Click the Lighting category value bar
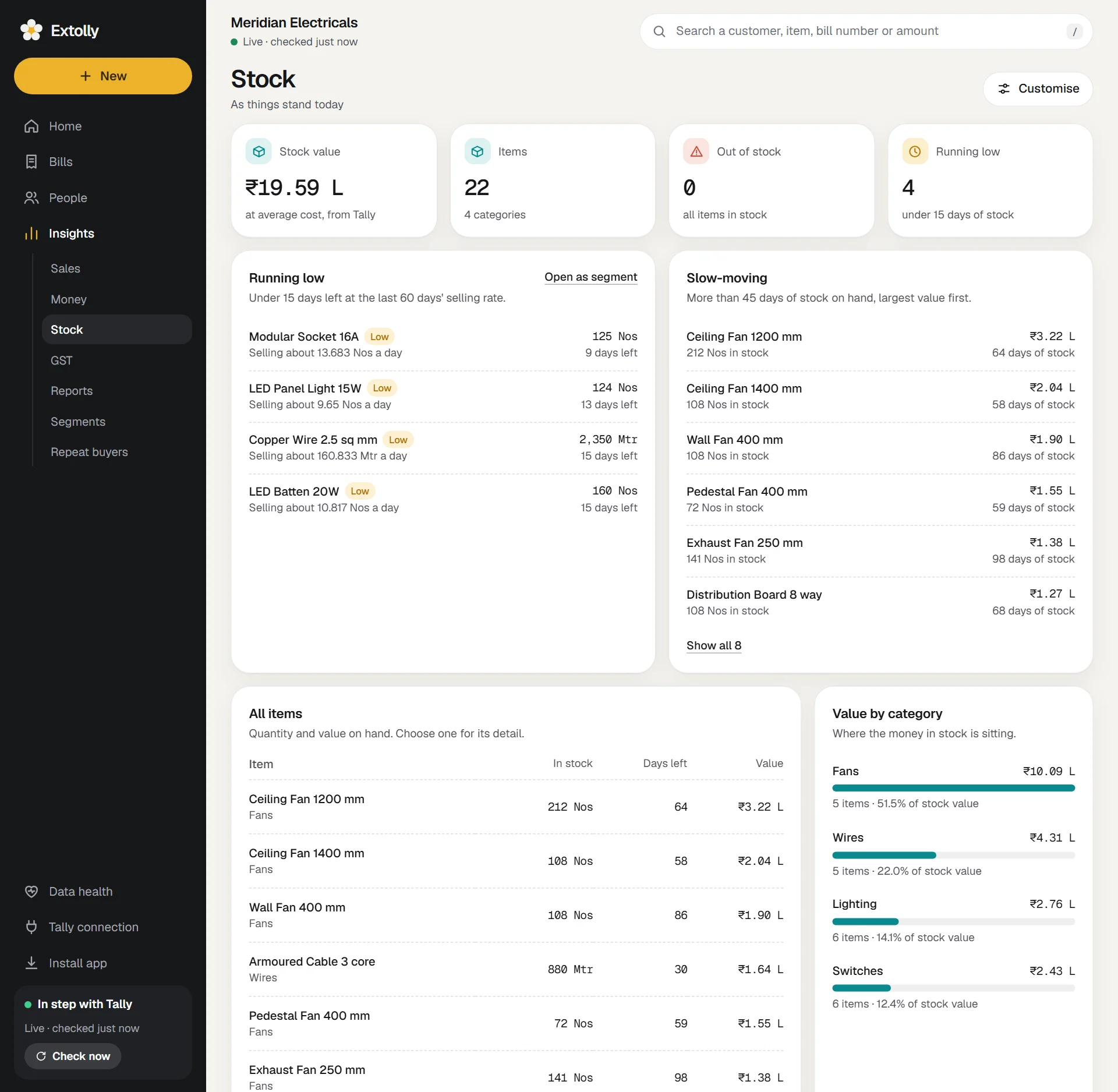Image resolution: width=1118 pixels, height=1092 pixels. tap(953, 922)
